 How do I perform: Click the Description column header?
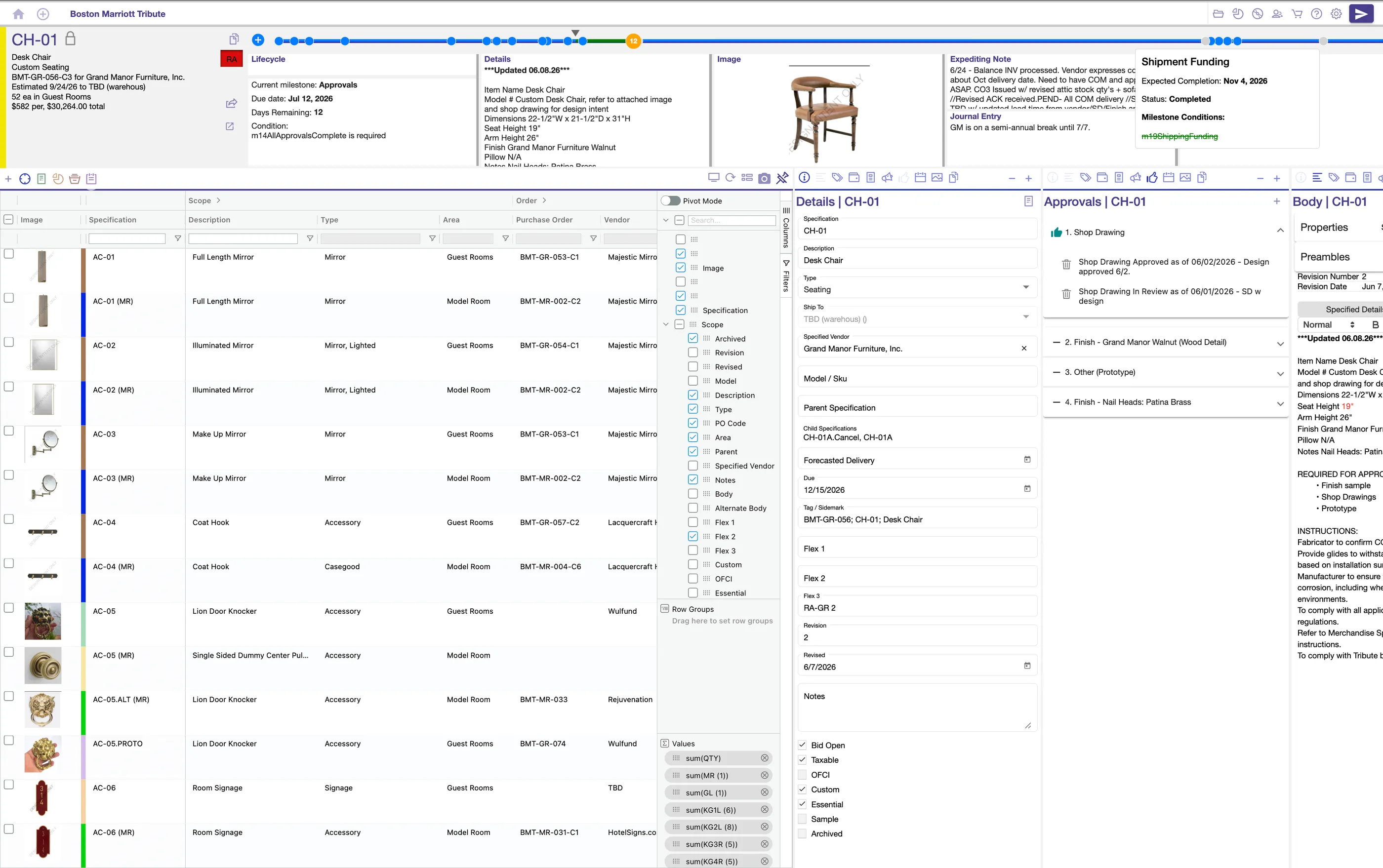click(x=209, y=220)
